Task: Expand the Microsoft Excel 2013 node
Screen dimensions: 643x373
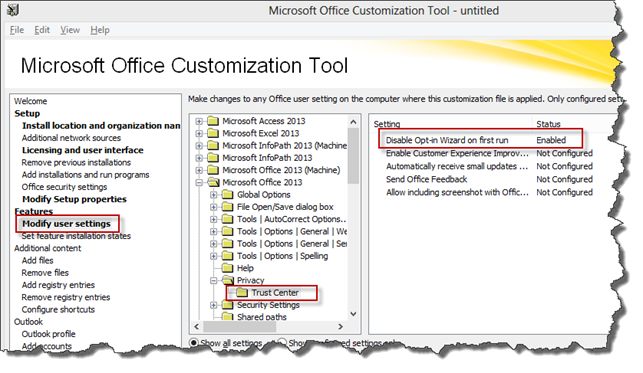Action: pos(199,134)
